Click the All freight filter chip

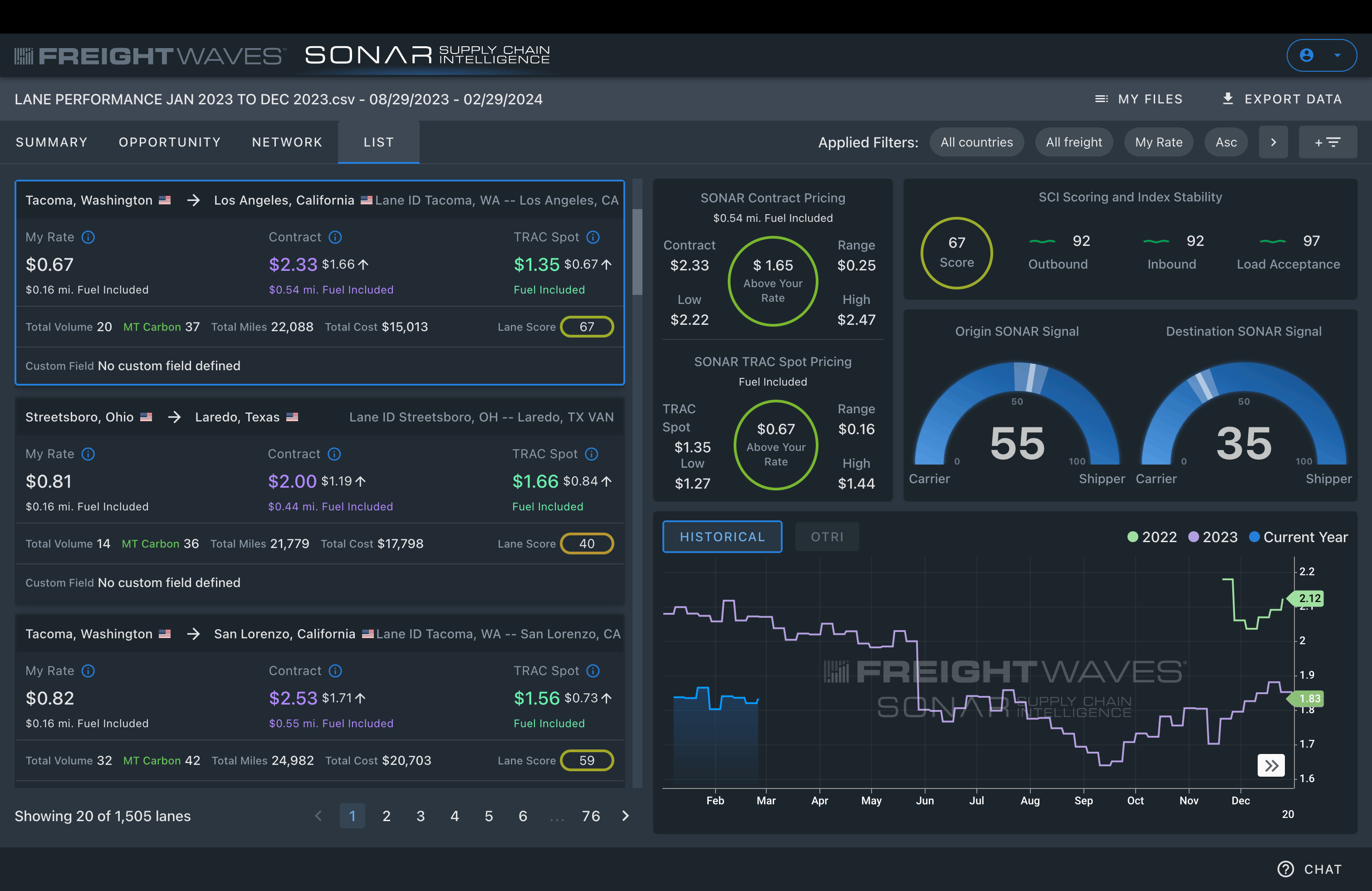(x=1074, y=142)
